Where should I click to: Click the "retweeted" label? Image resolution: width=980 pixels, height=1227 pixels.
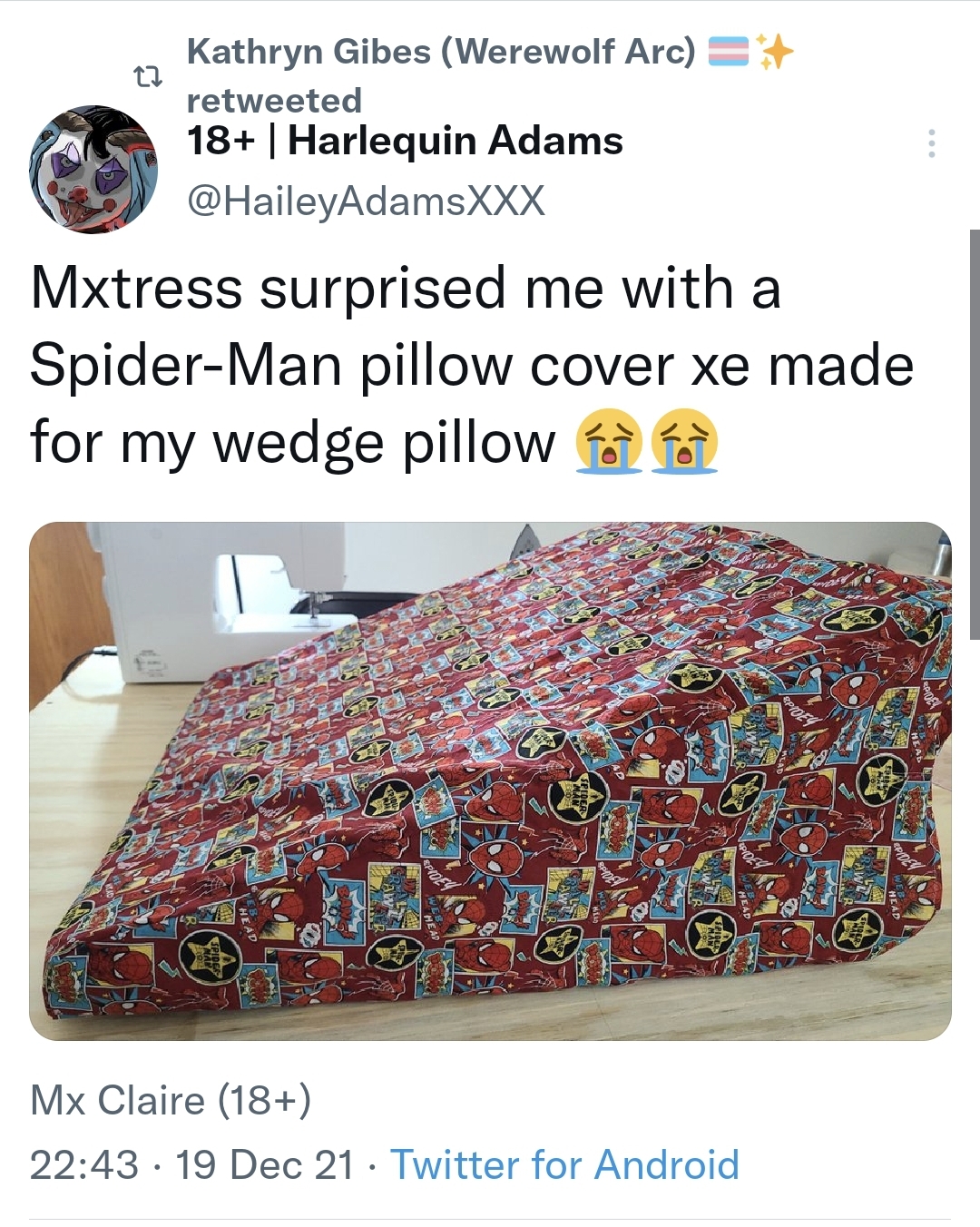tap(274, 100)
